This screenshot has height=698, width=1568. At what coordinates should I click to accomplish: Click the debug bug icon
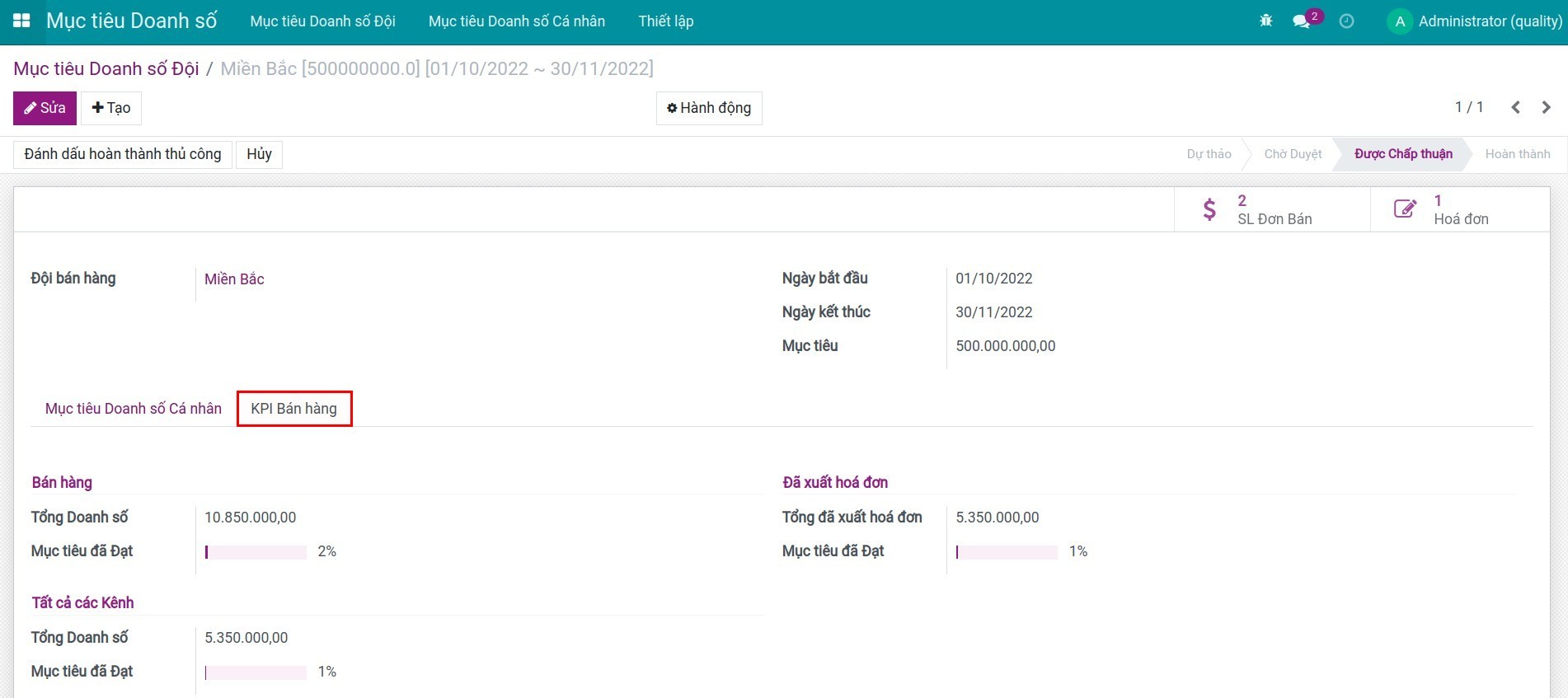(x=1266, y=21)
